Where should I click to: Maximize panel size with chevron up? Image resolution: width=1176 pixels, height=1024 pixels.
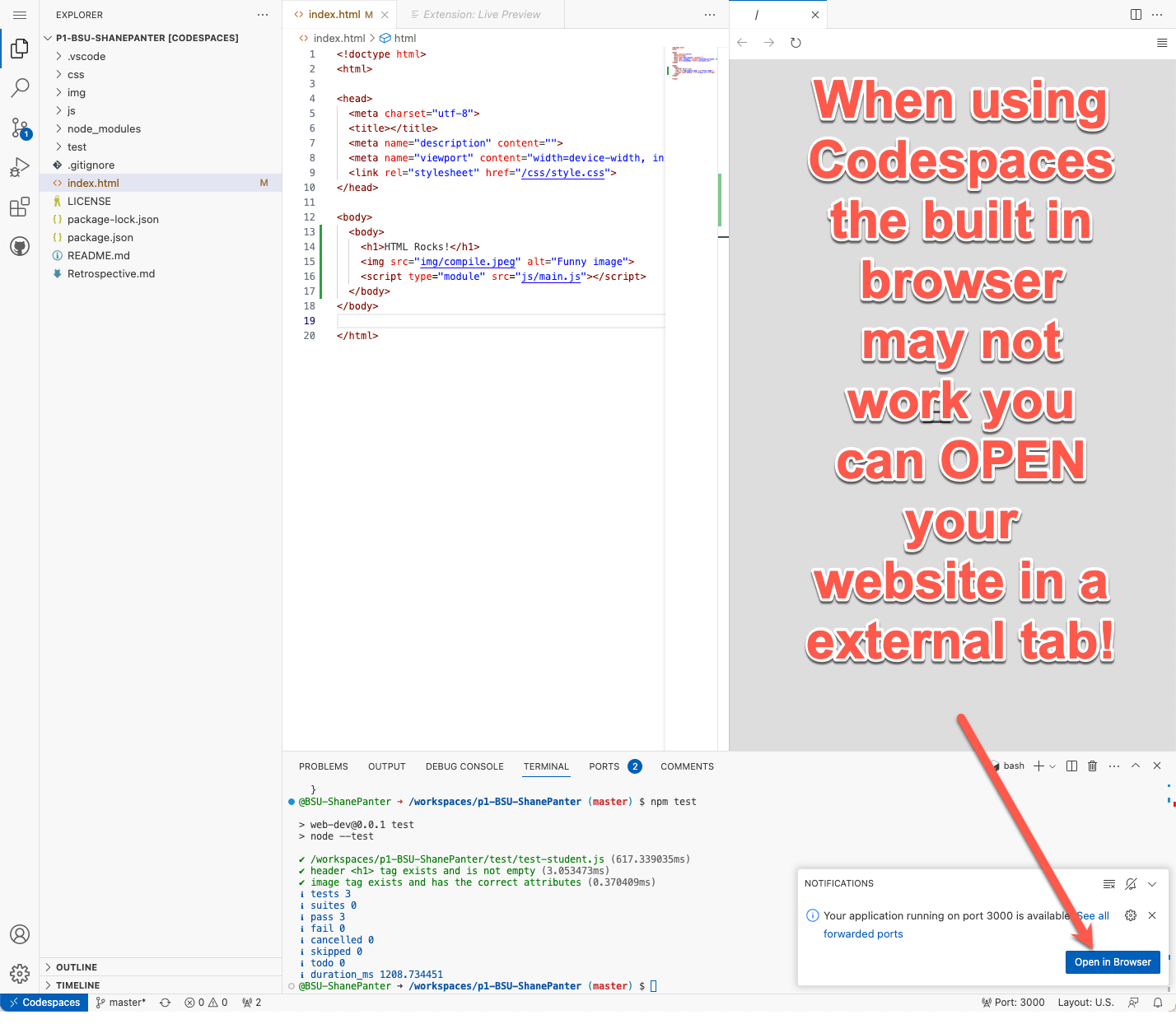pos(1136,766)
